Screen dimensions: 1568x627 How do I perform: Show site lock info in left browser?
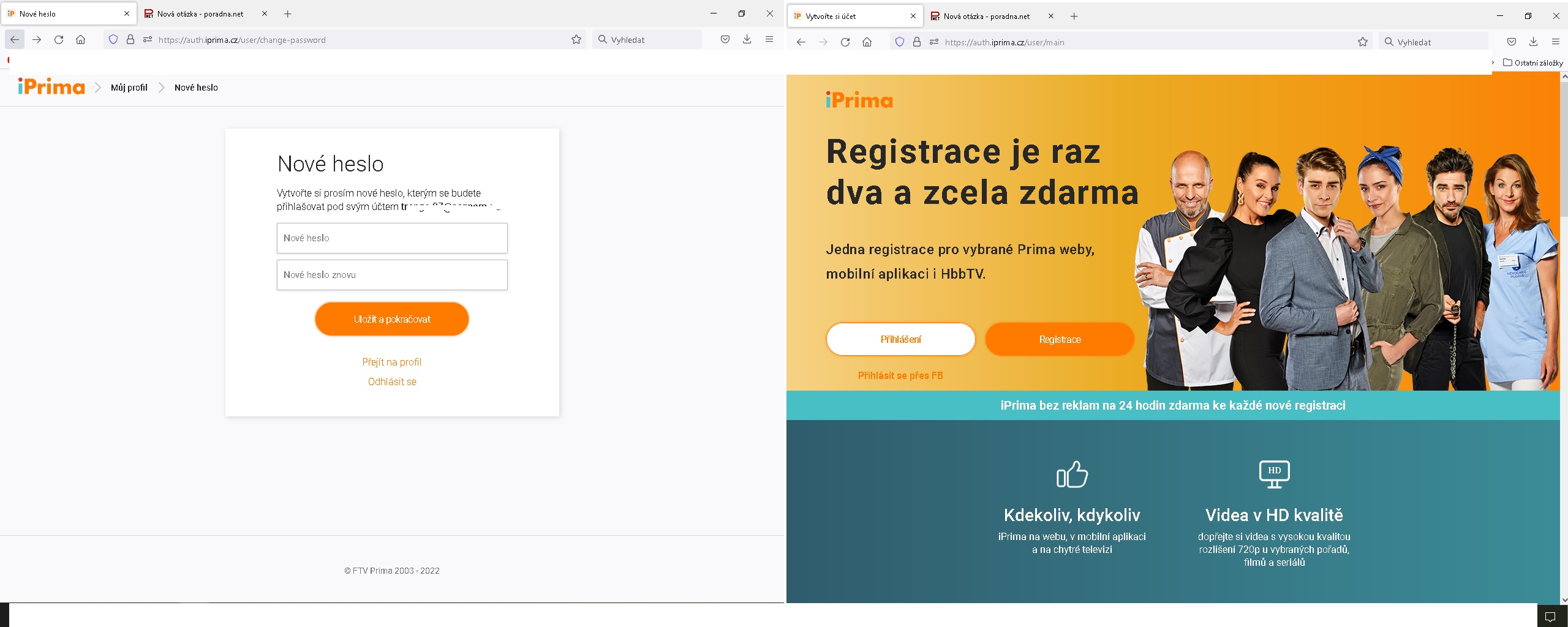(130, 40)
